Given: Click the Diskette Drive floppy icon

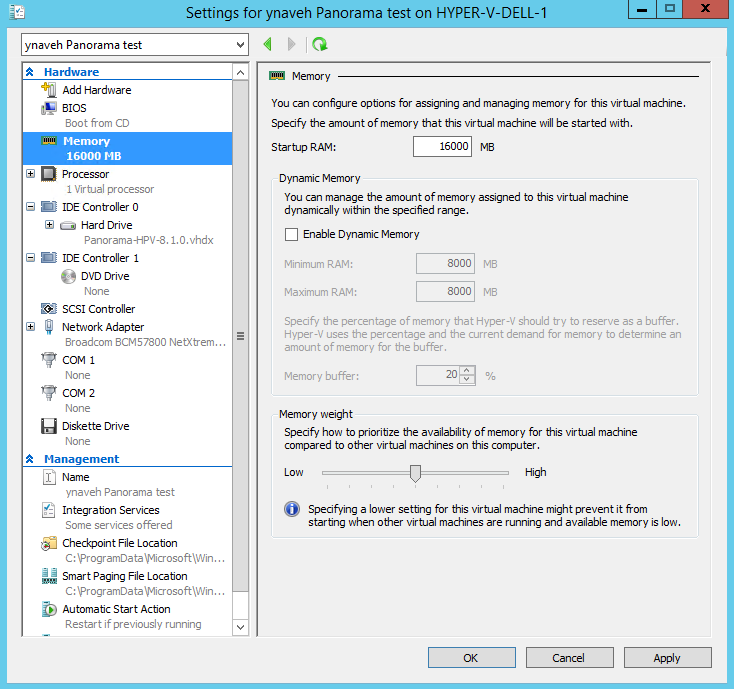Looking at the screenshot, I should pos(49,426).
